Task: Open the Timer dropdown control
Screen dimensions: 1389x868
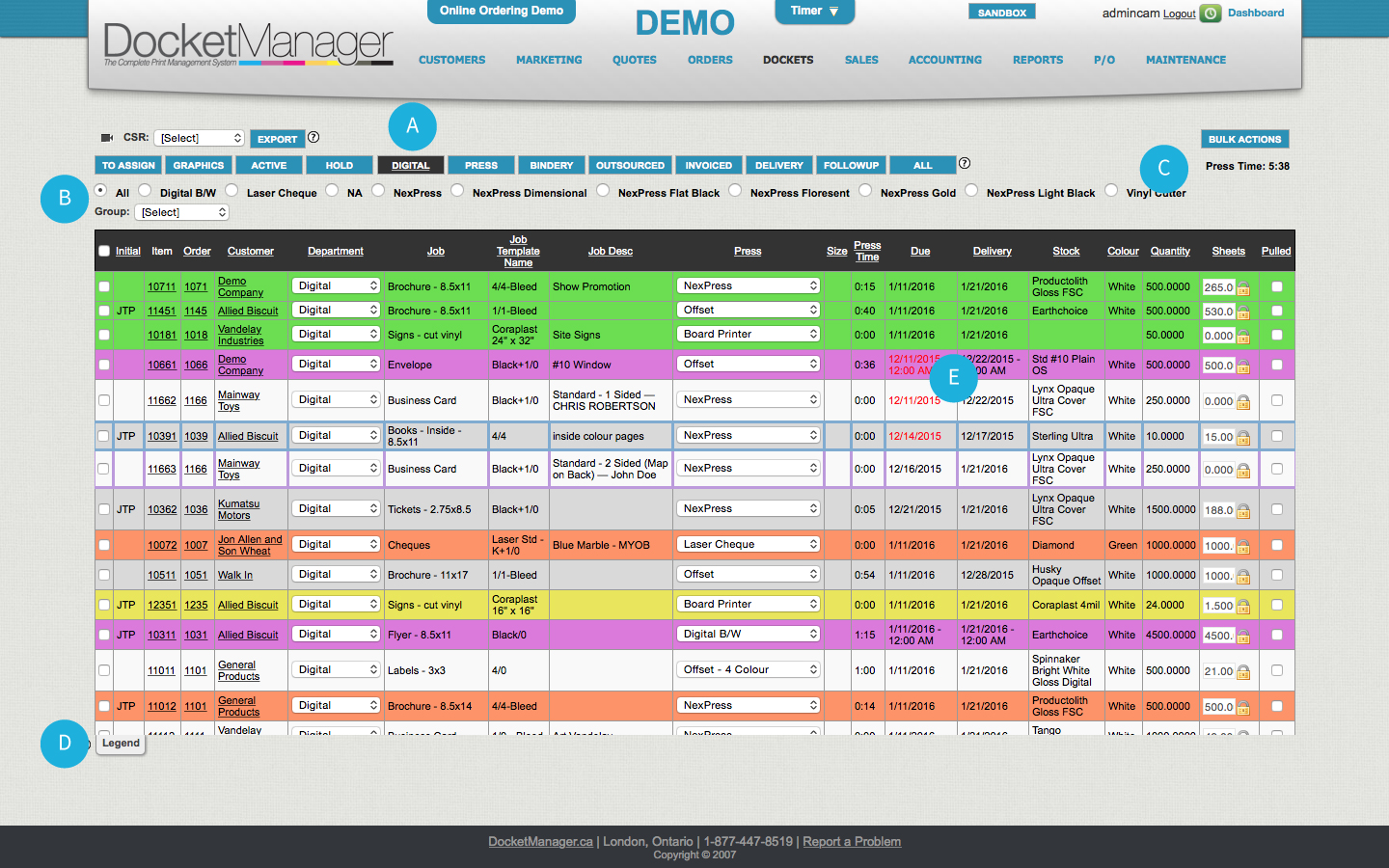Action: (814, 13)
